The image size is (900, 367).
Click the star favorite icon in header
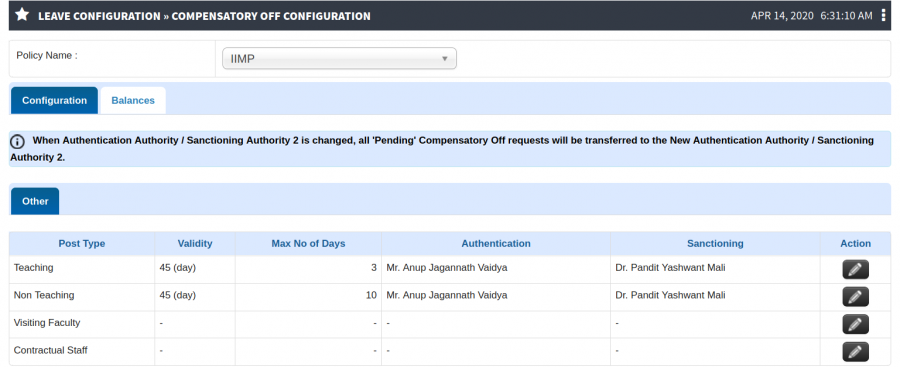[22, 15]
